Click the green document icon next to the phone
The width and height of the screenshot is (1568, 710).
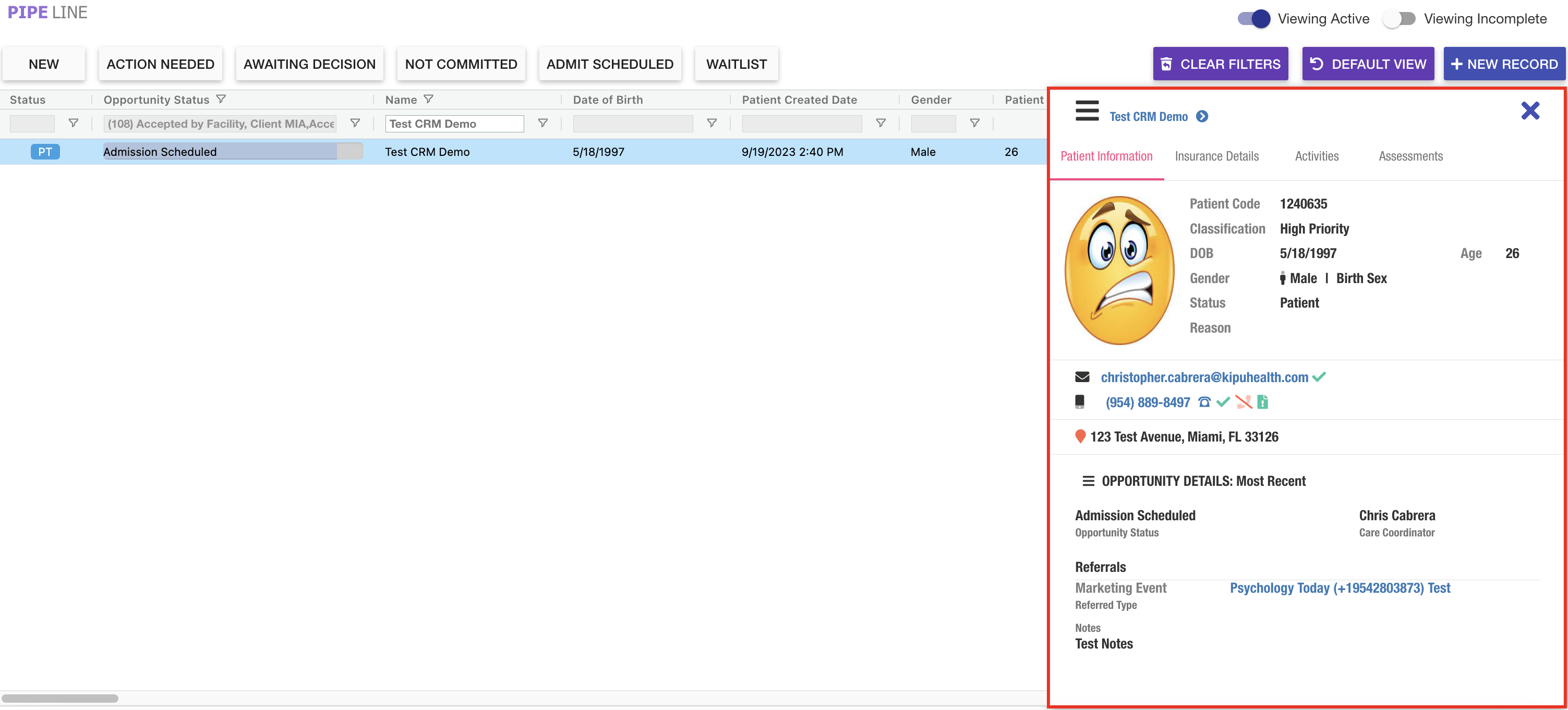1262,402
